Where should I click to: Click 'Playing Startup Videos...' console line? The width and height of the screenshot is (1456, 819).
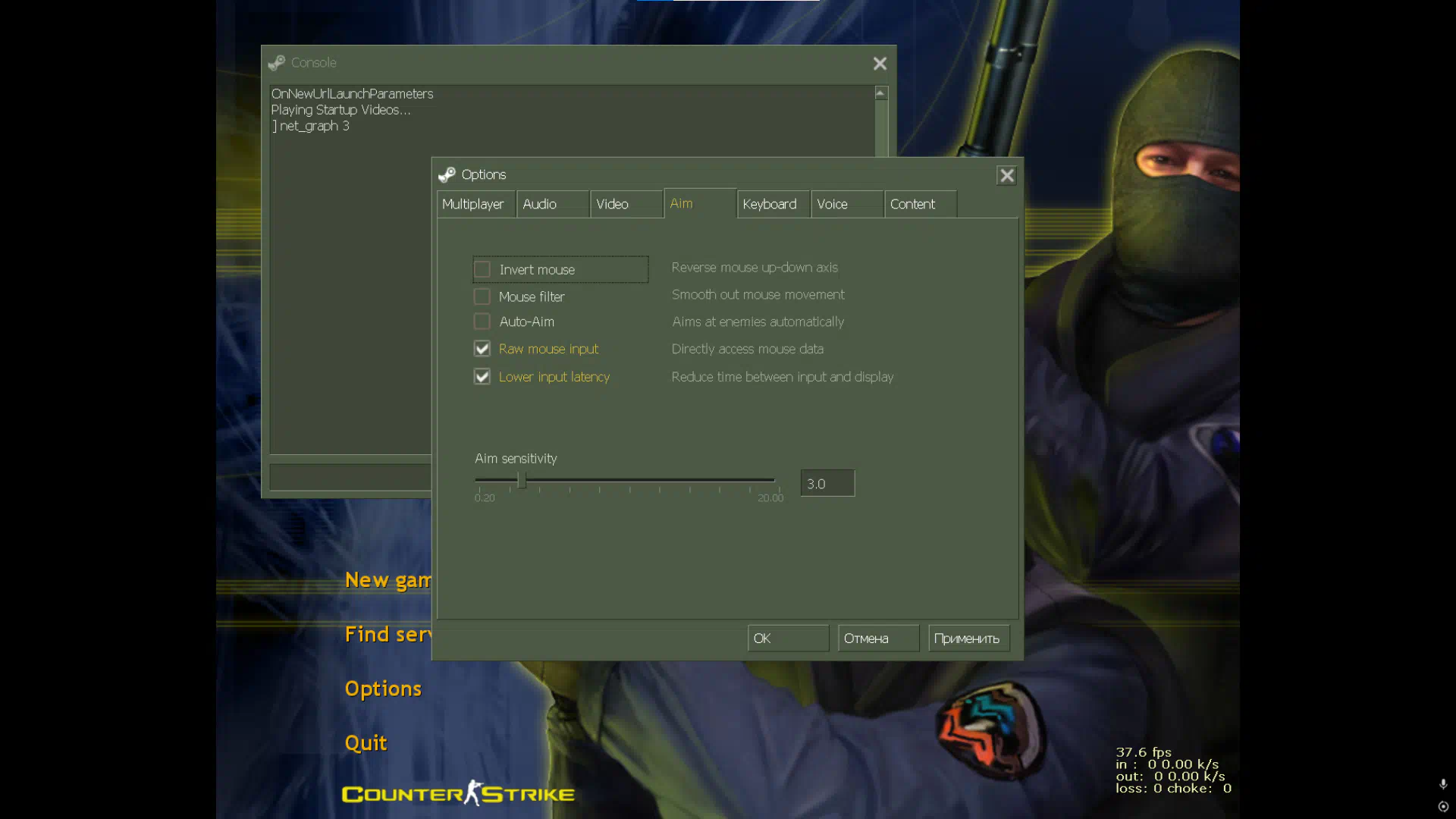[x=340, y=110]
